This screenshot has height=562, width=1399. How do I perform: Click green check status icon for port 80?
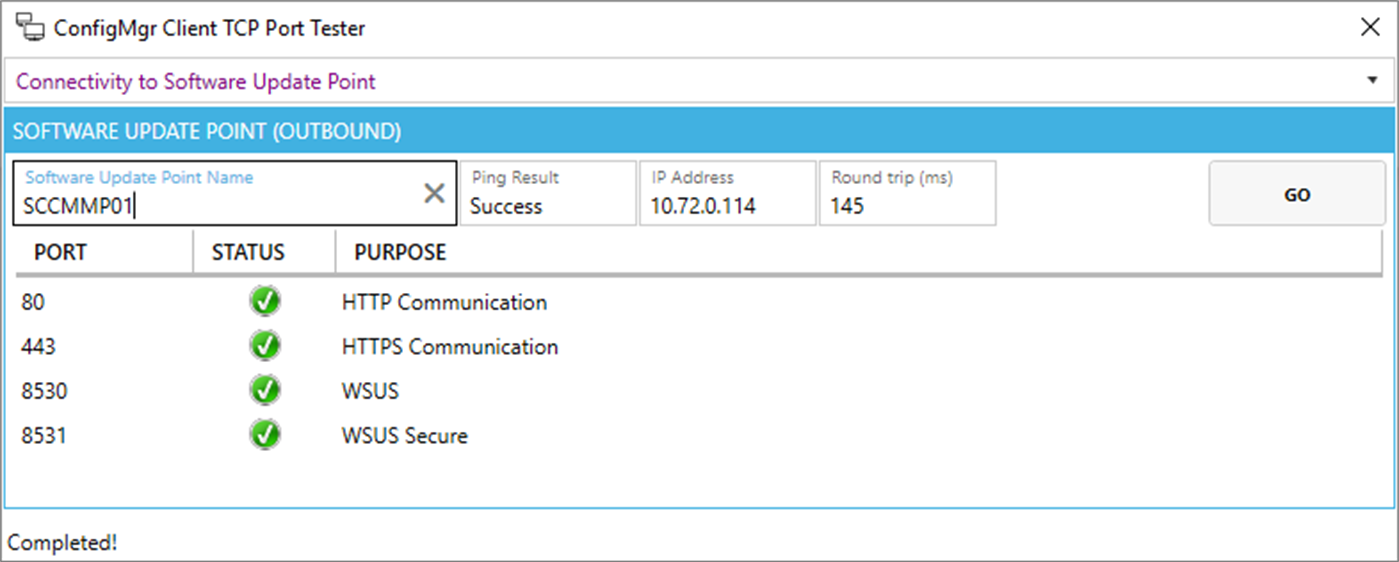click(x=265, y=301)
